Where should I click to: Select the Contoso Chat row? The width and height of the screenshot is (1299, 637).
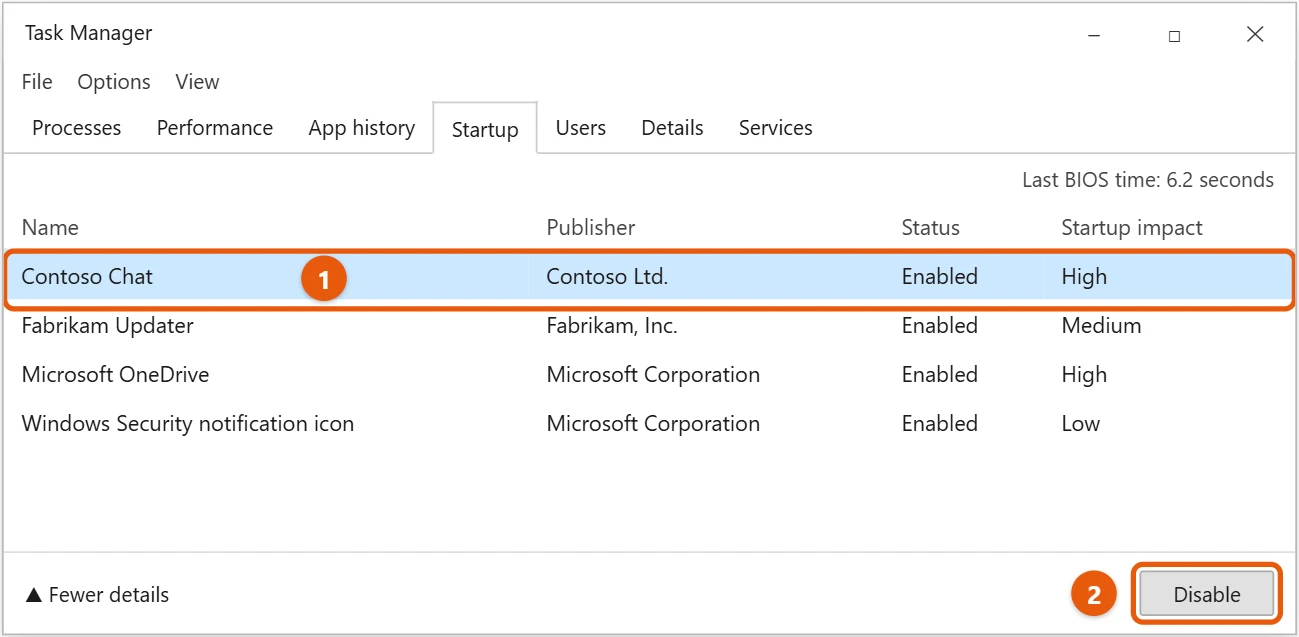[x=649, y=277]
